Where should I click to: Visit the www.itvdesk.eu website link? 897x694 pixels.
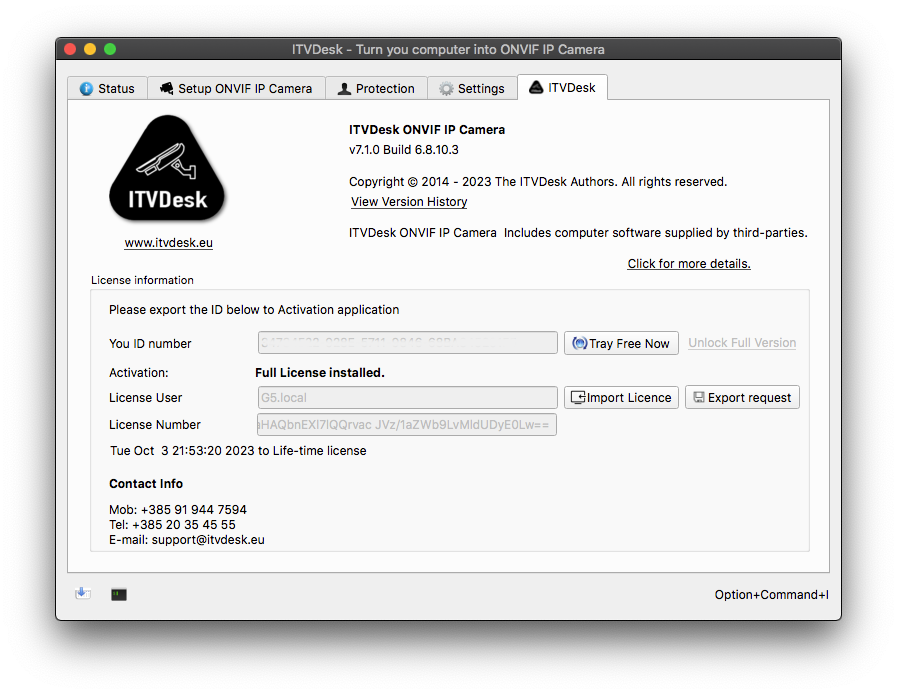tap(168, 243)
